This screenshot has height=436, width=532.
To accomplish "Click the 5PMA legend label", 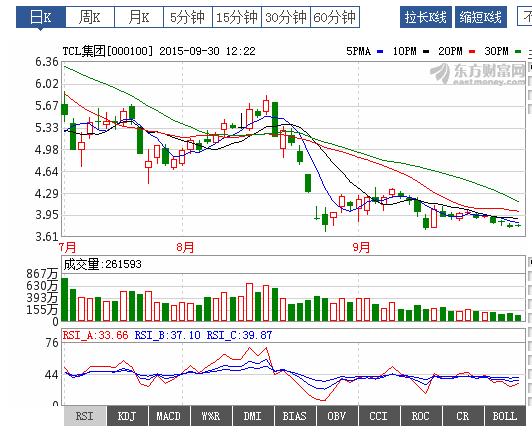I will click(359, 51).
